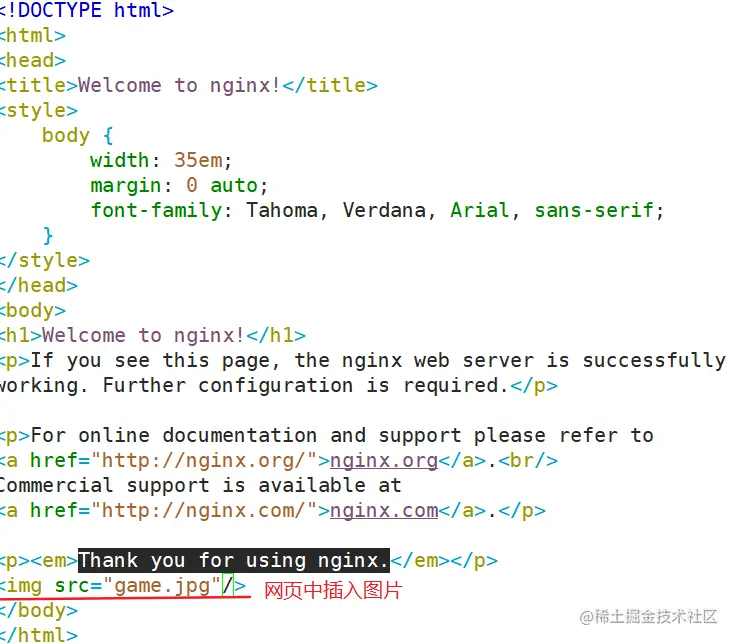Viewport: 736px width, 644px height.
Task: Click the closing CSS brace '}'
Action: (x=48, y=235)
